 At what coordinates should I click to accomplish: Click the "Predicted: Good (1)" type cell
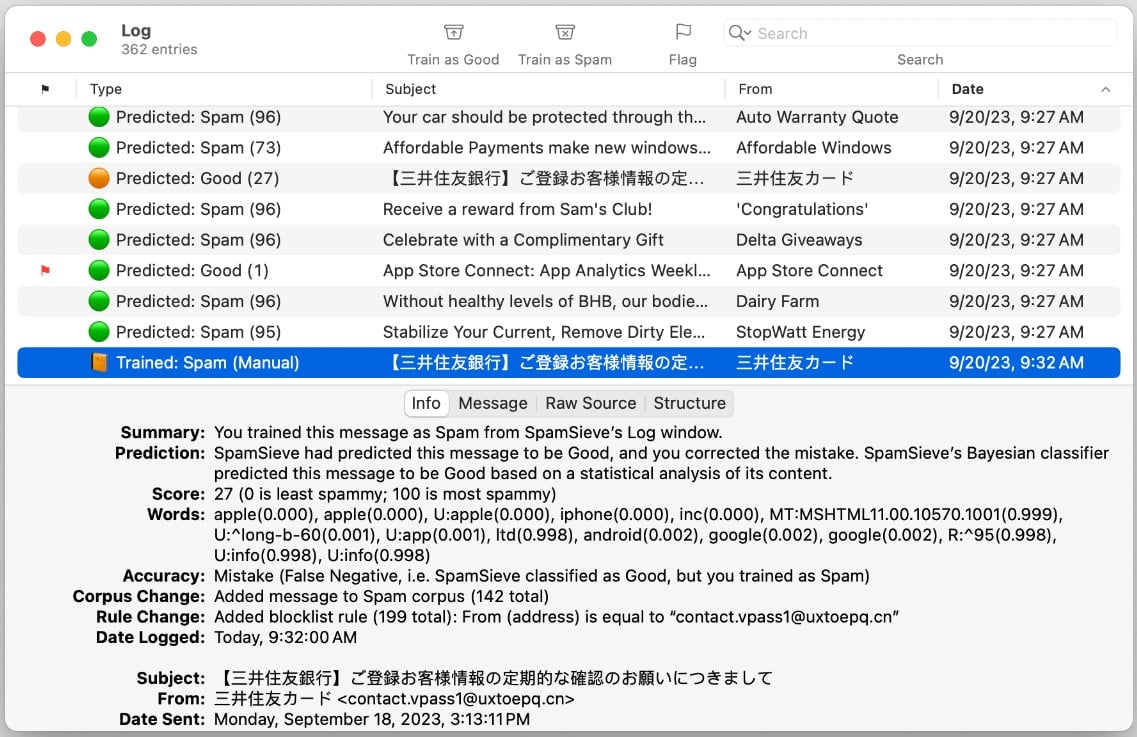(x=192, y=271)
